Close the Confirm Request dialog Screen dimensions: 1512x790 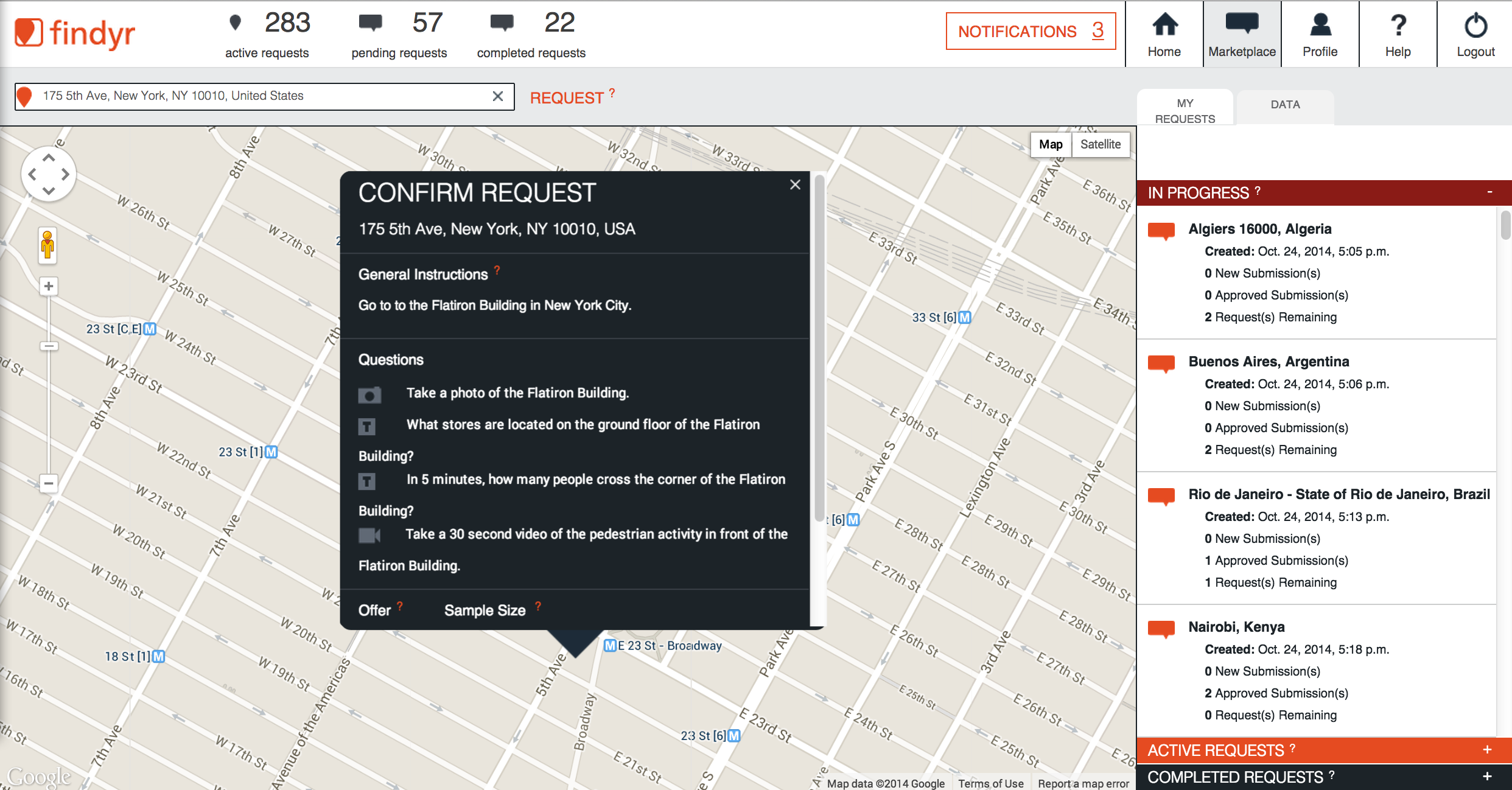[795, 185]
